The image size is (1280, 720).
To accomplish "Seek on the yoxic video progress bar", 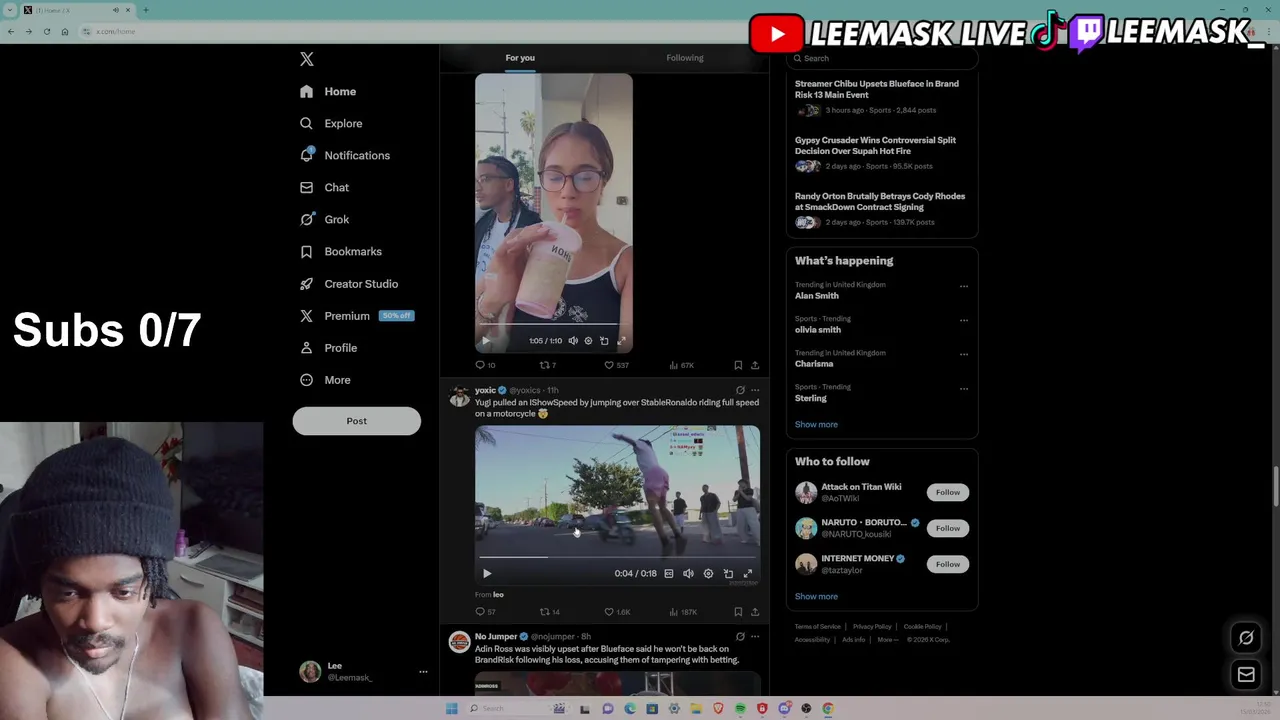I will pyautogui.click(x=617, y=557).
